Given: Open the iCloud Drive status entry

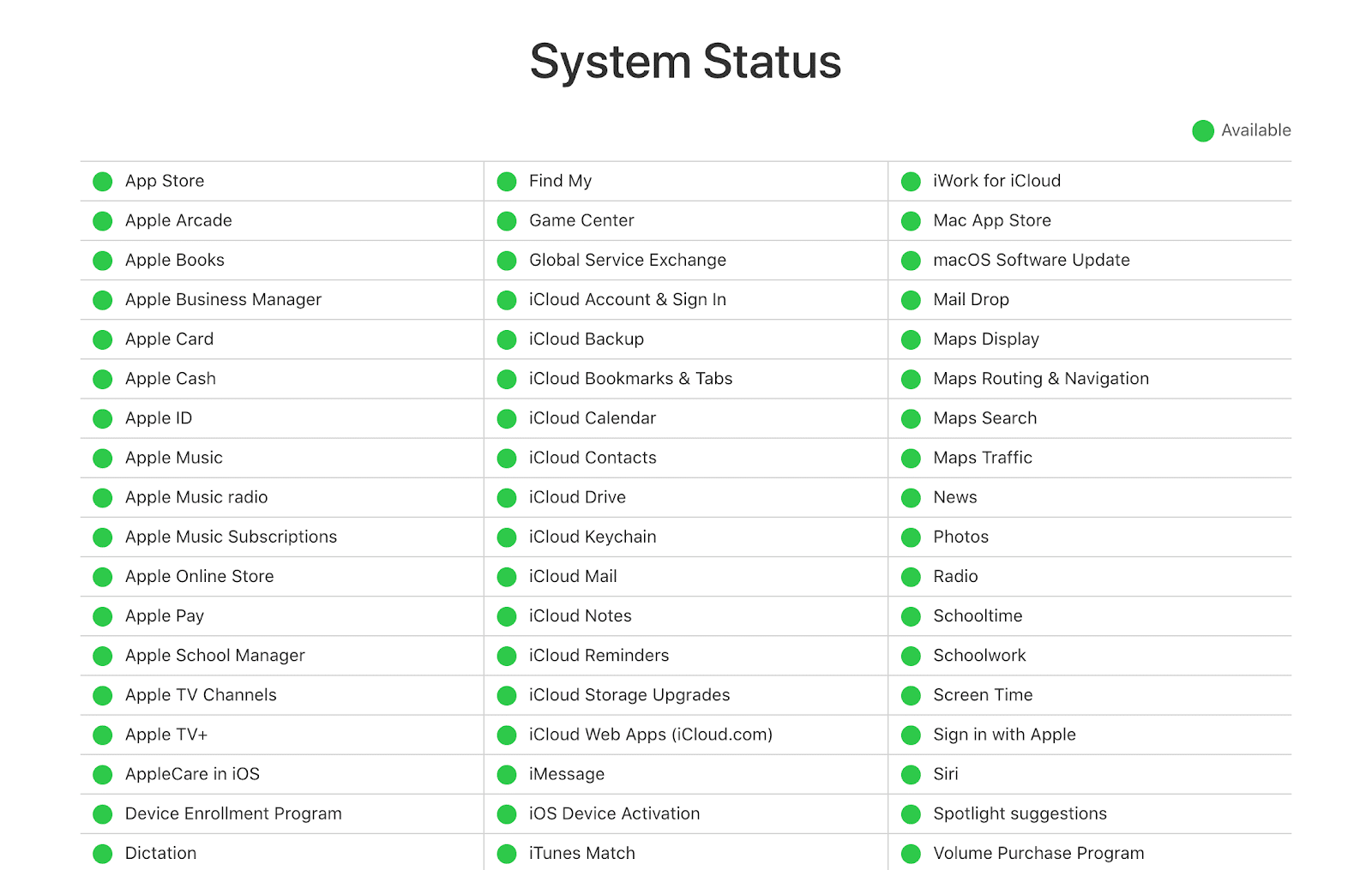Looking at the screenshot, I should (577, 497).
